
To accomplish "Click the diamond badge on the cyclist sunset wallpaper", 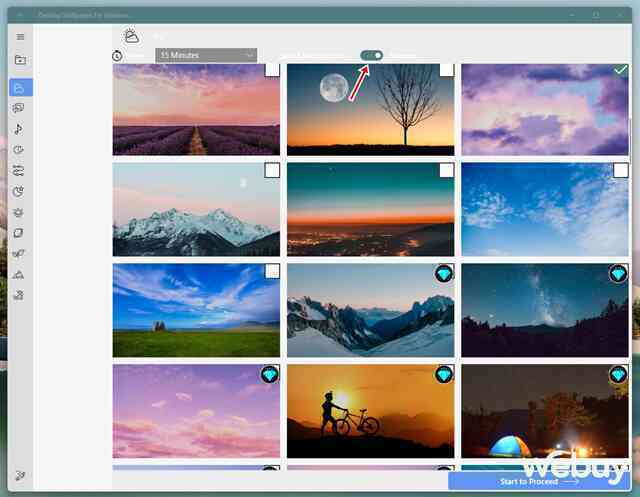I will click(444, 374).
